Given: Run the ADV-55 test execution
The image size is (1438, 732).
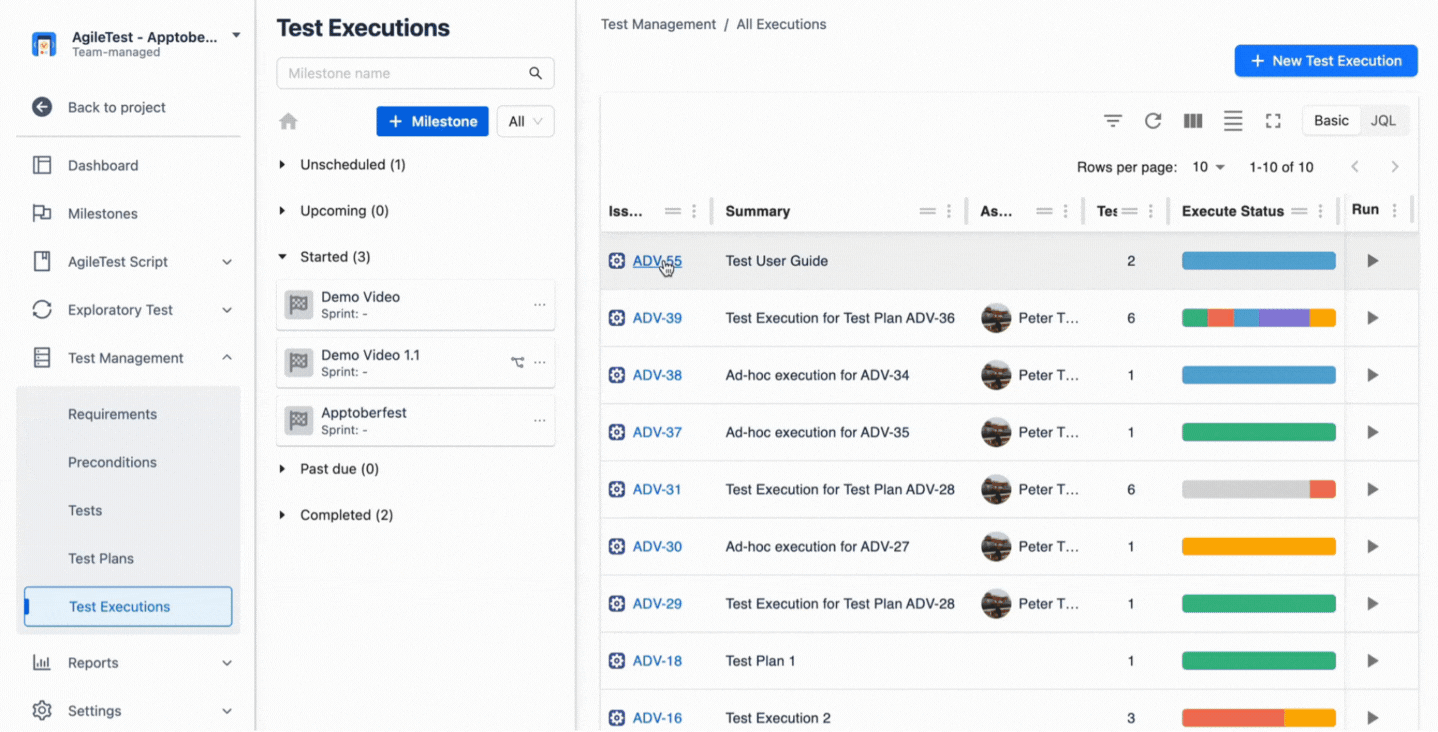Looking at the screenshot, I should point(1371,260).
